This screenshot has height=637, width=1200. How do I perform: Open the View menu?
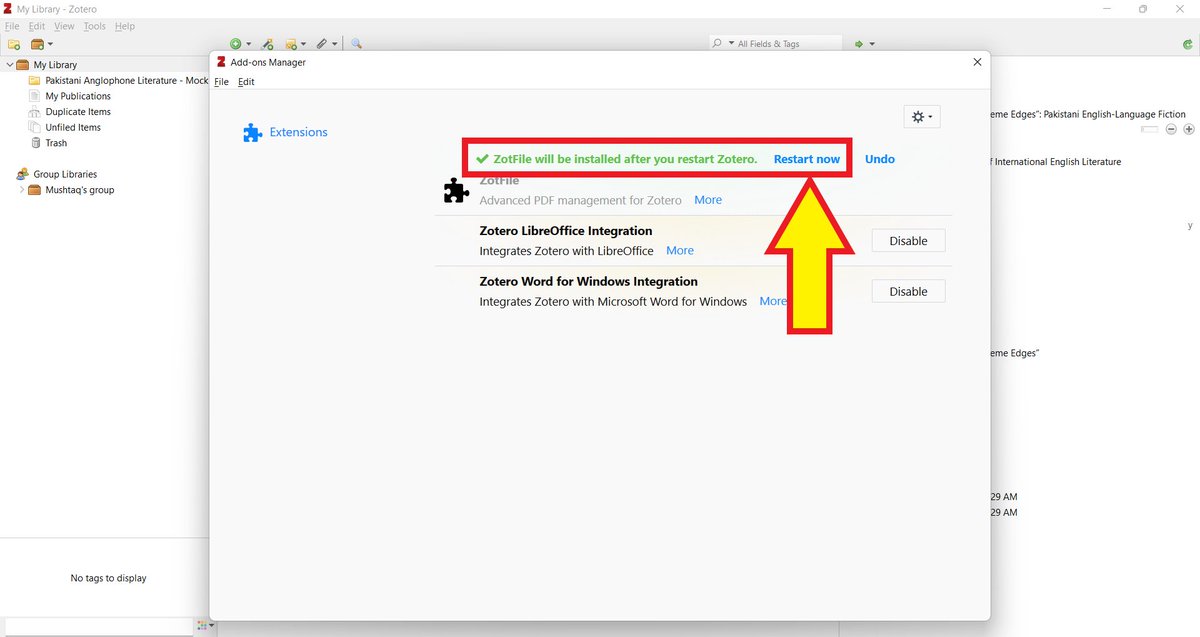[64, 26]
